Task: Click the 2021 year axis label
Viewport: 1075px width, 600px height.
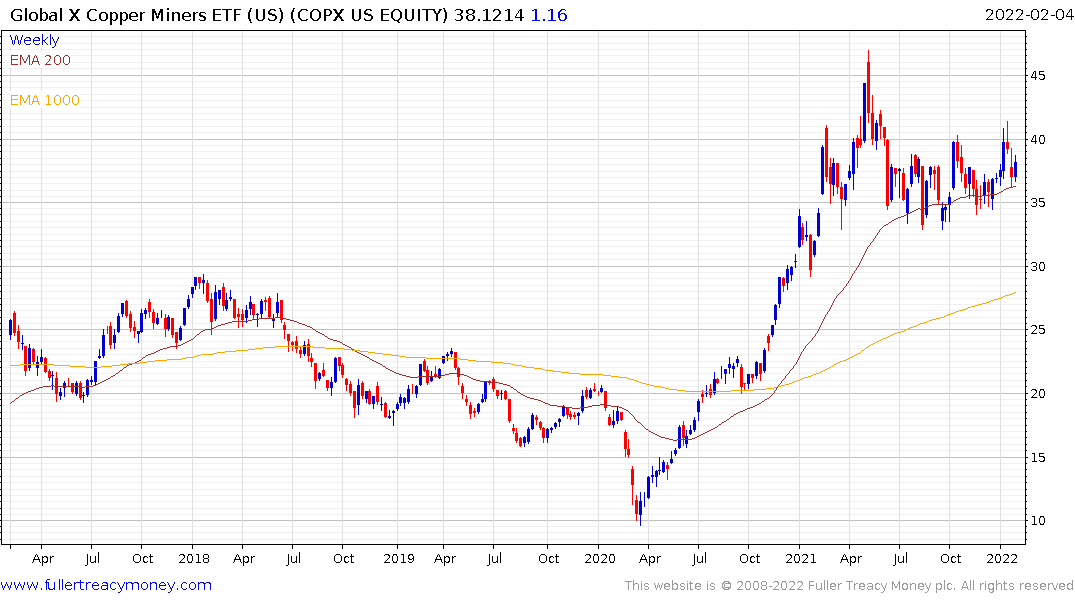Action: pyautogui.click(x=801, y=558)
